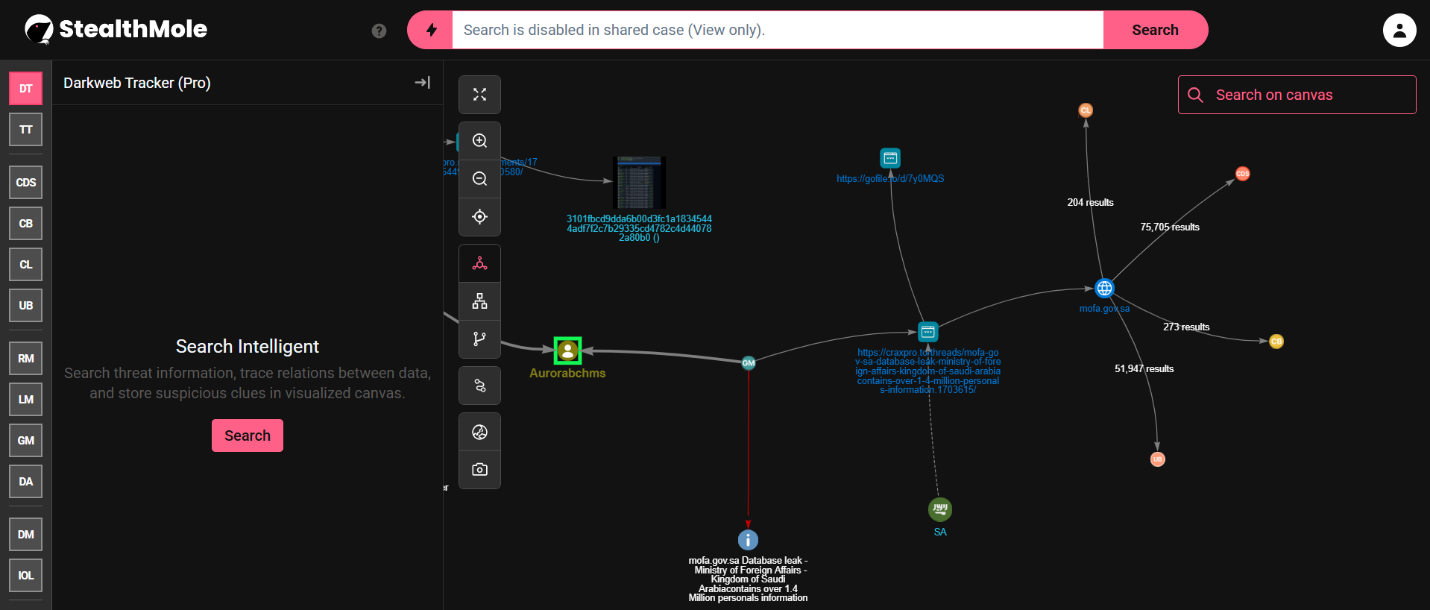Open the chart statistics icon
The image size is (1430, 610).
coord(480,432)
